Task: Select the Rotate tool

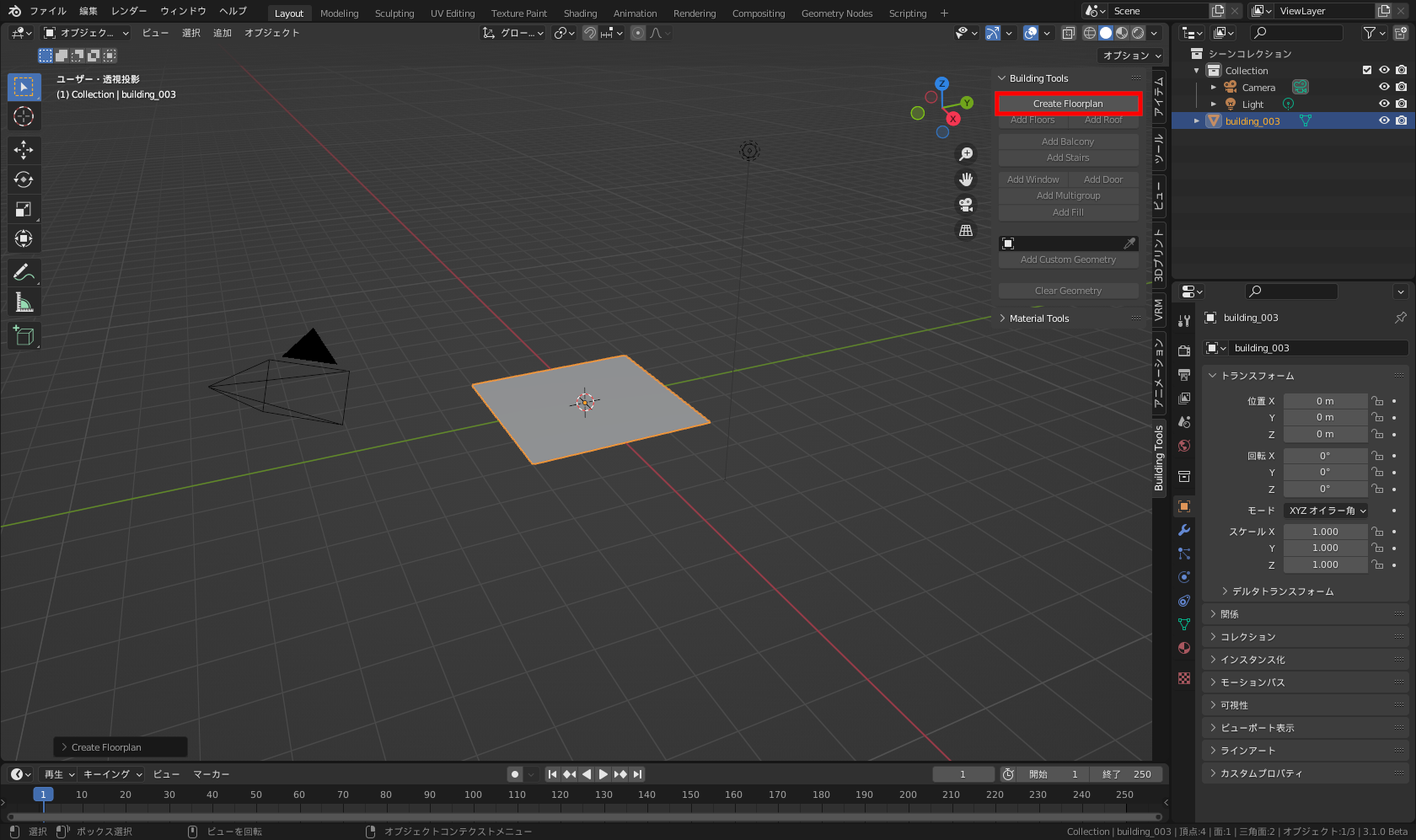Action: [24, 179]
